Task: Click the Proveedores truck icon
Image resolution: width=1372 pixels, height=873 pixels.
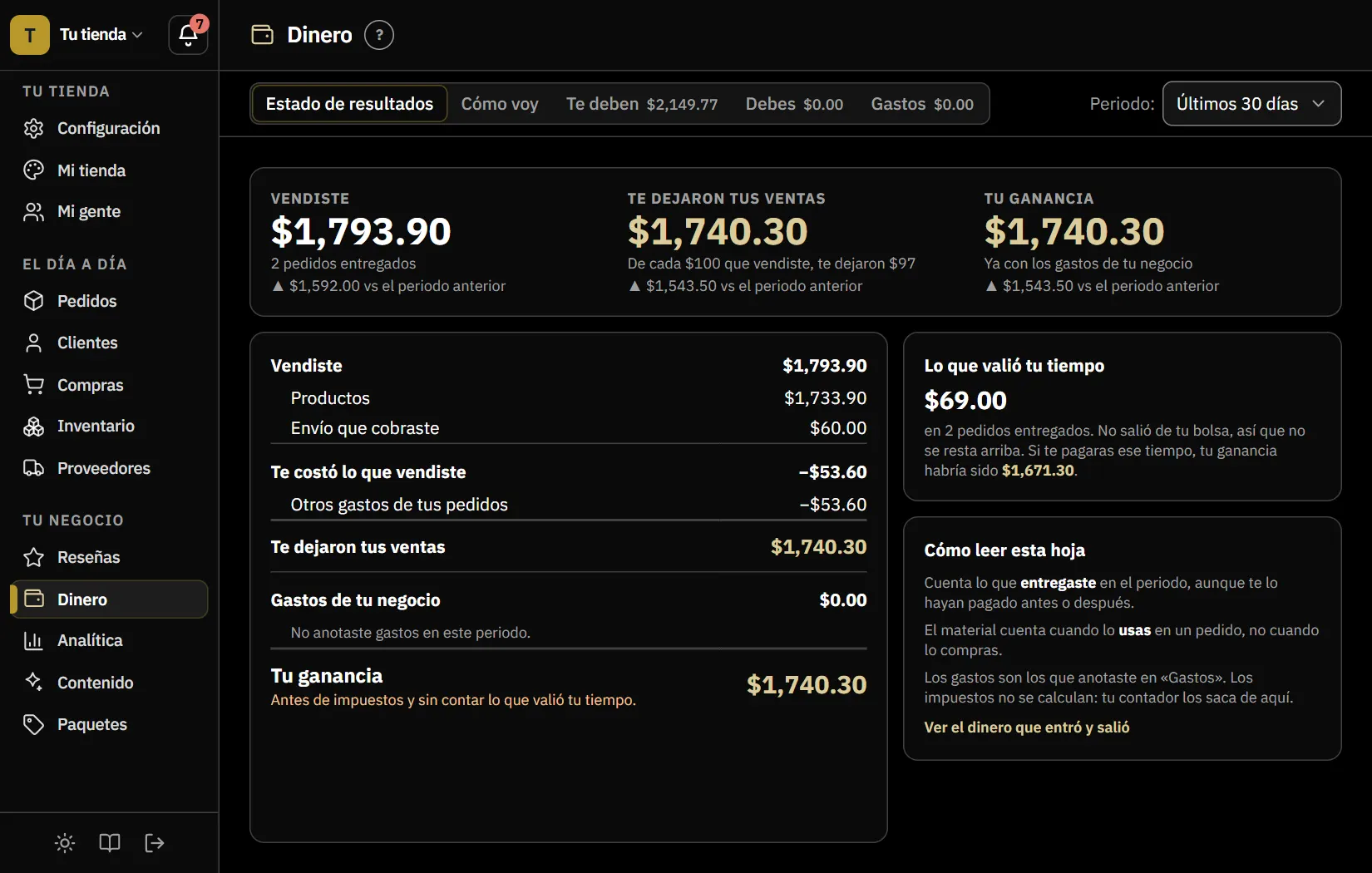Action: pyautogui.click(x=33, y=468)
